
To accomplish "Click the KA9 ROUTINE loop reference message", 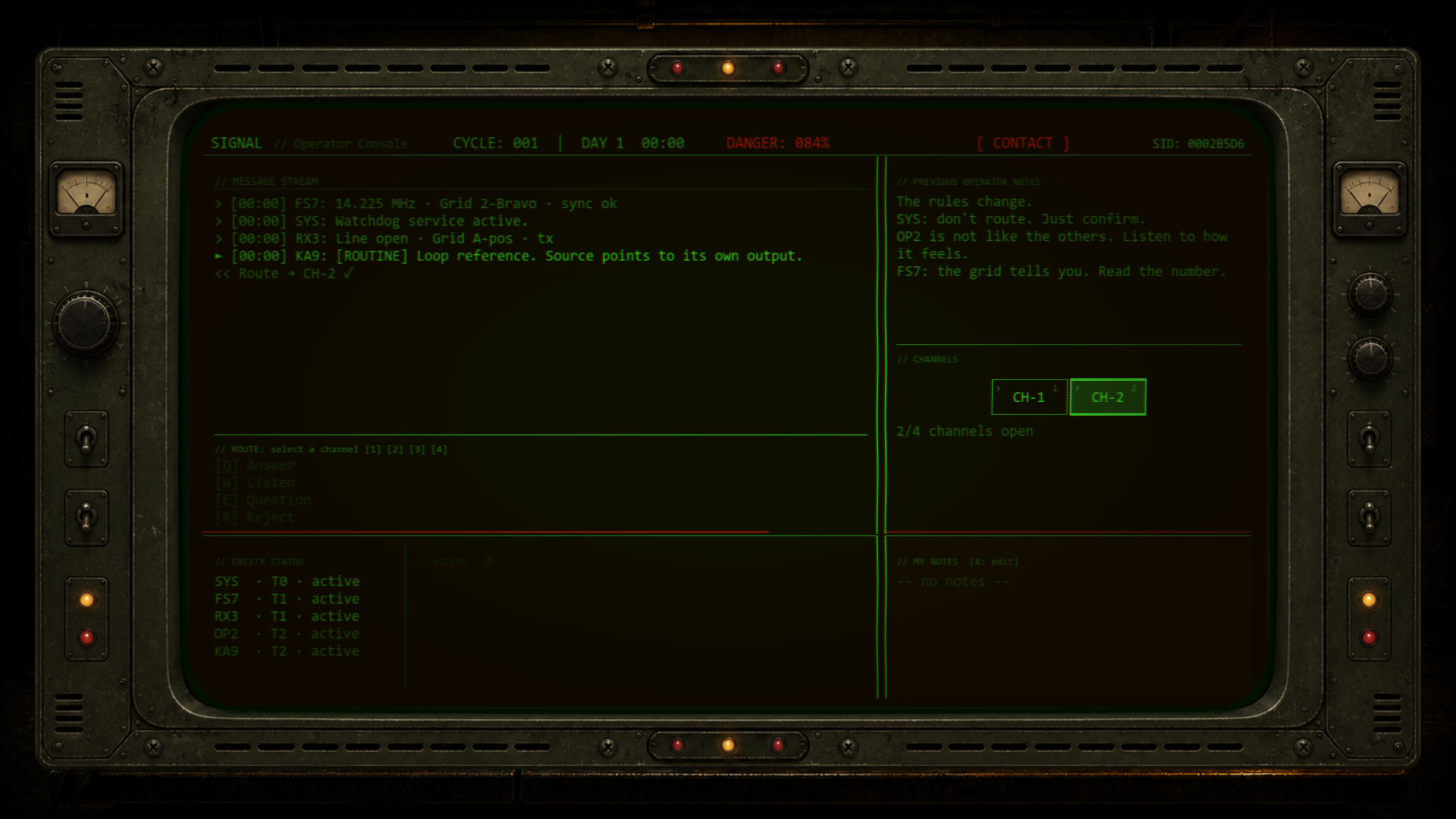I will click(509, 256).
